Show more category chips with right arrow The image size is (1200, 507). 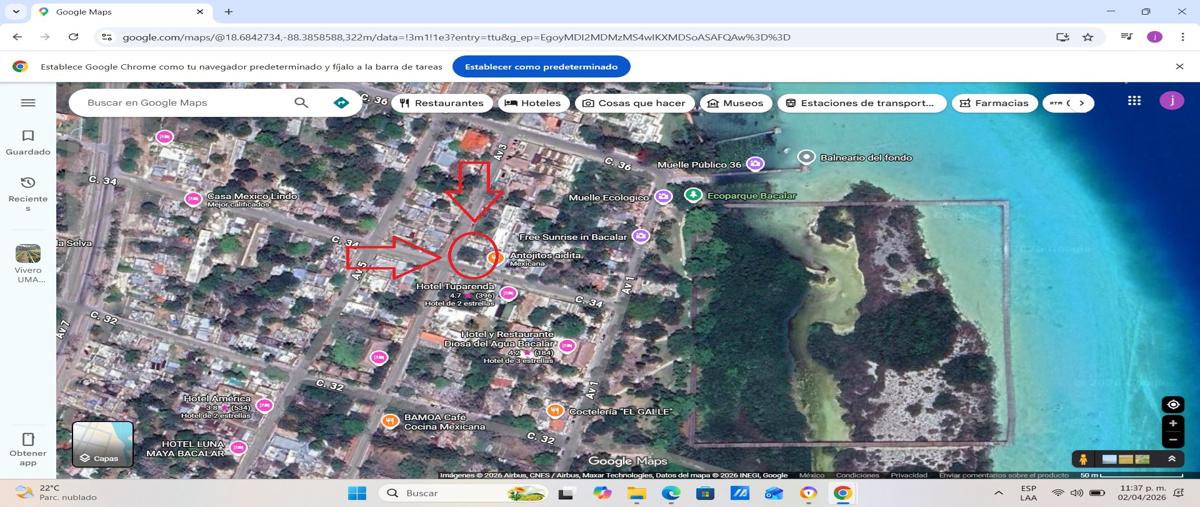click(1081, 103)
